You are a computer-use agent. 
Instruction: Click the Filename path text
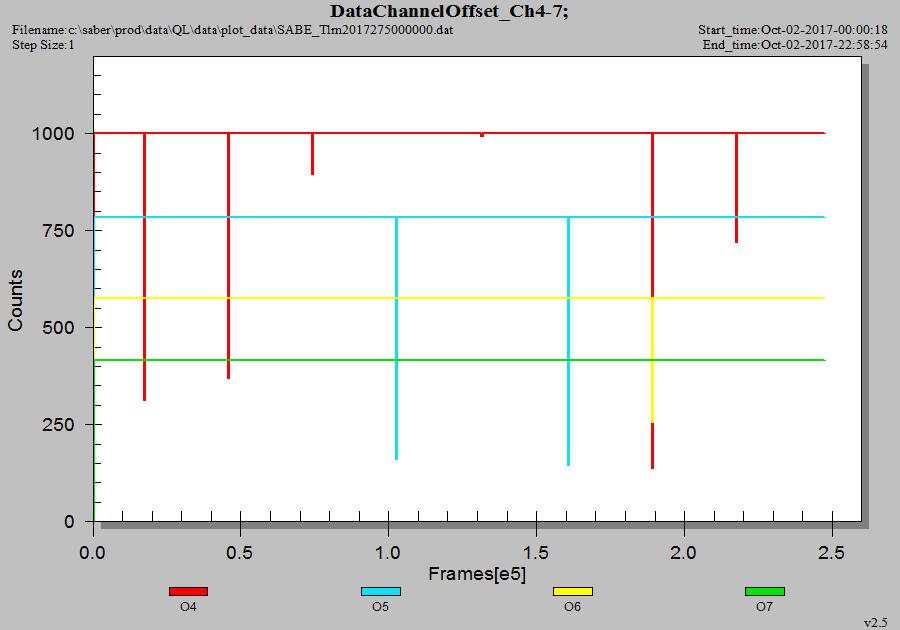coord(232,30)
